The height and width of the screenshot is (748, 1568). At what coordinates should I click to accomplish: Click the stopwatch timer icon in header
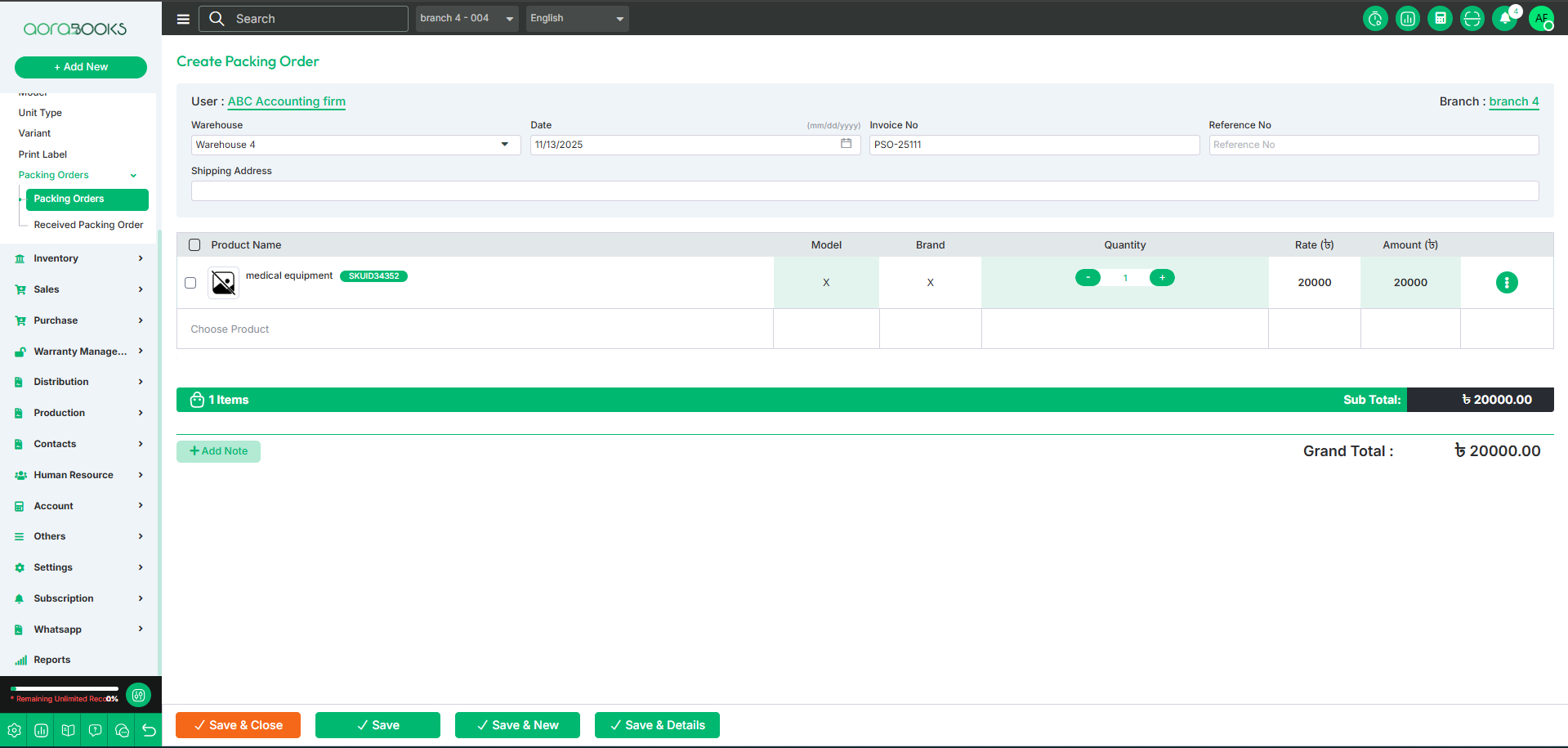pyautogui.click(x=1375, y=18)
